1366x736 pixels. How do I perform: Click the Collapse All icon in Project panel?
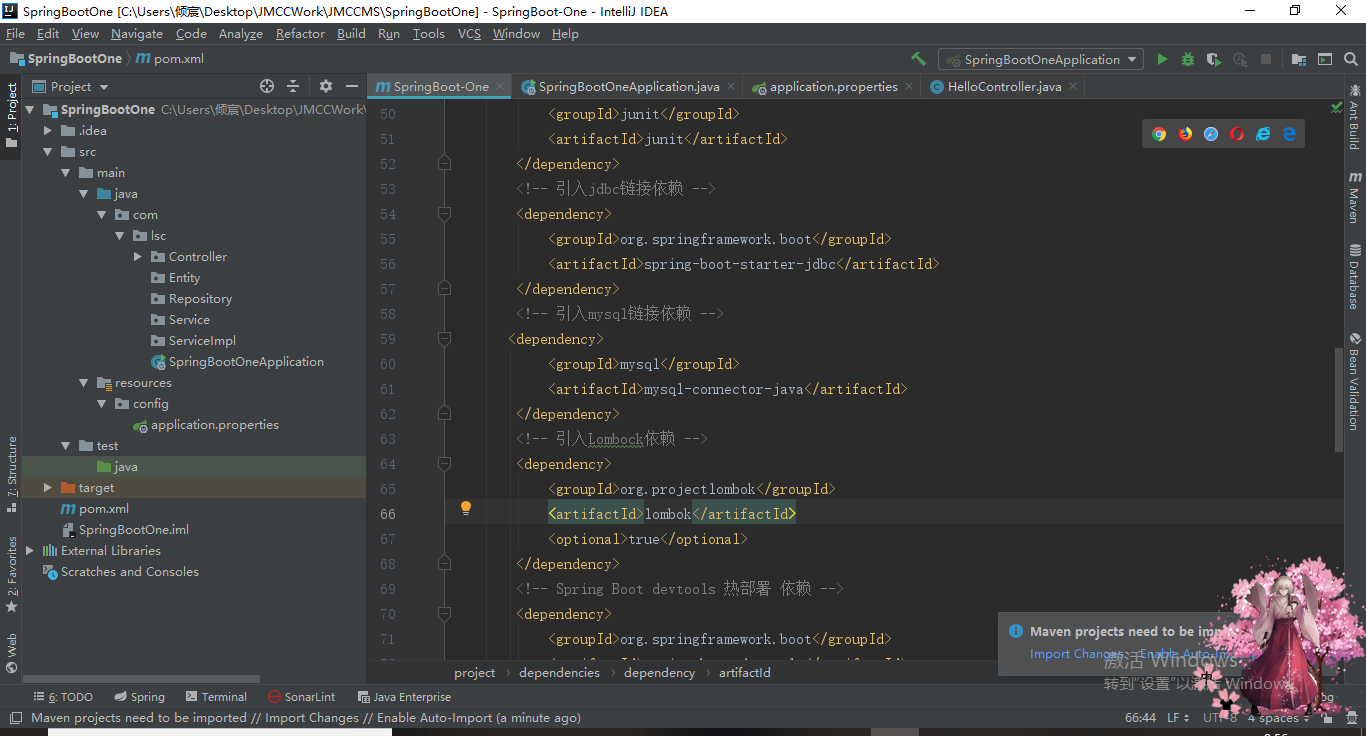[x=293, y=86]
